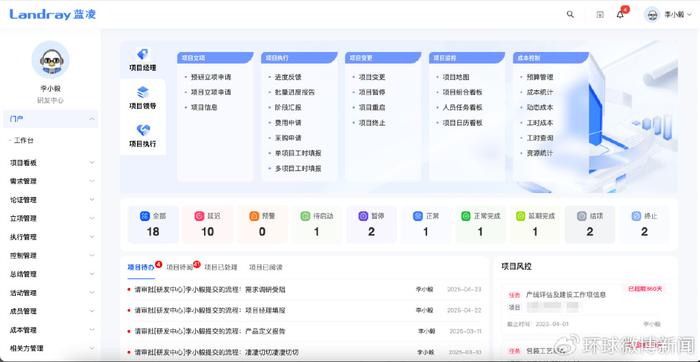
Task: Expand the 项目看板 sidebar menu
Action: coord(92,163)
